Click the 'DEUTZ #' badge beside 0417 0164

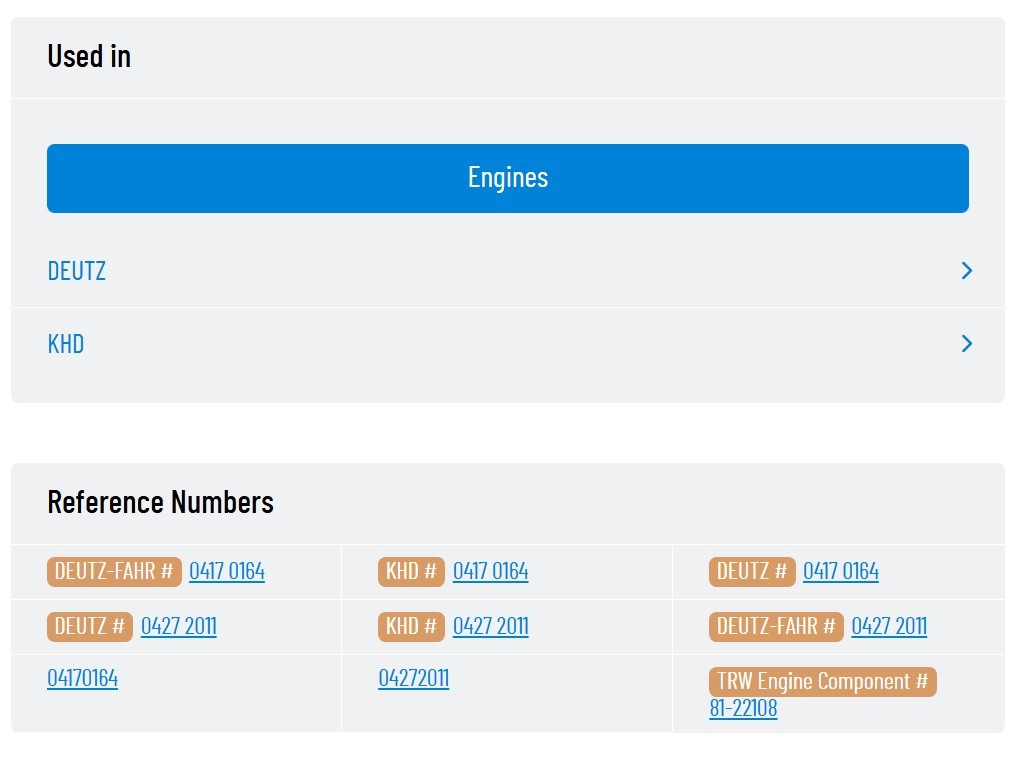(752, 572)
